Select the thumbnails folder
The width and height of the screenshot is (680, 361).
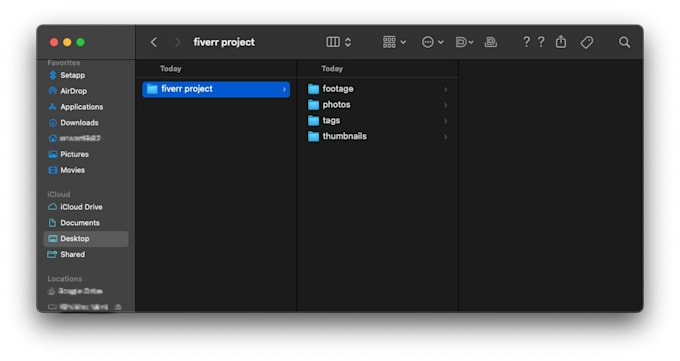(377, 137)
